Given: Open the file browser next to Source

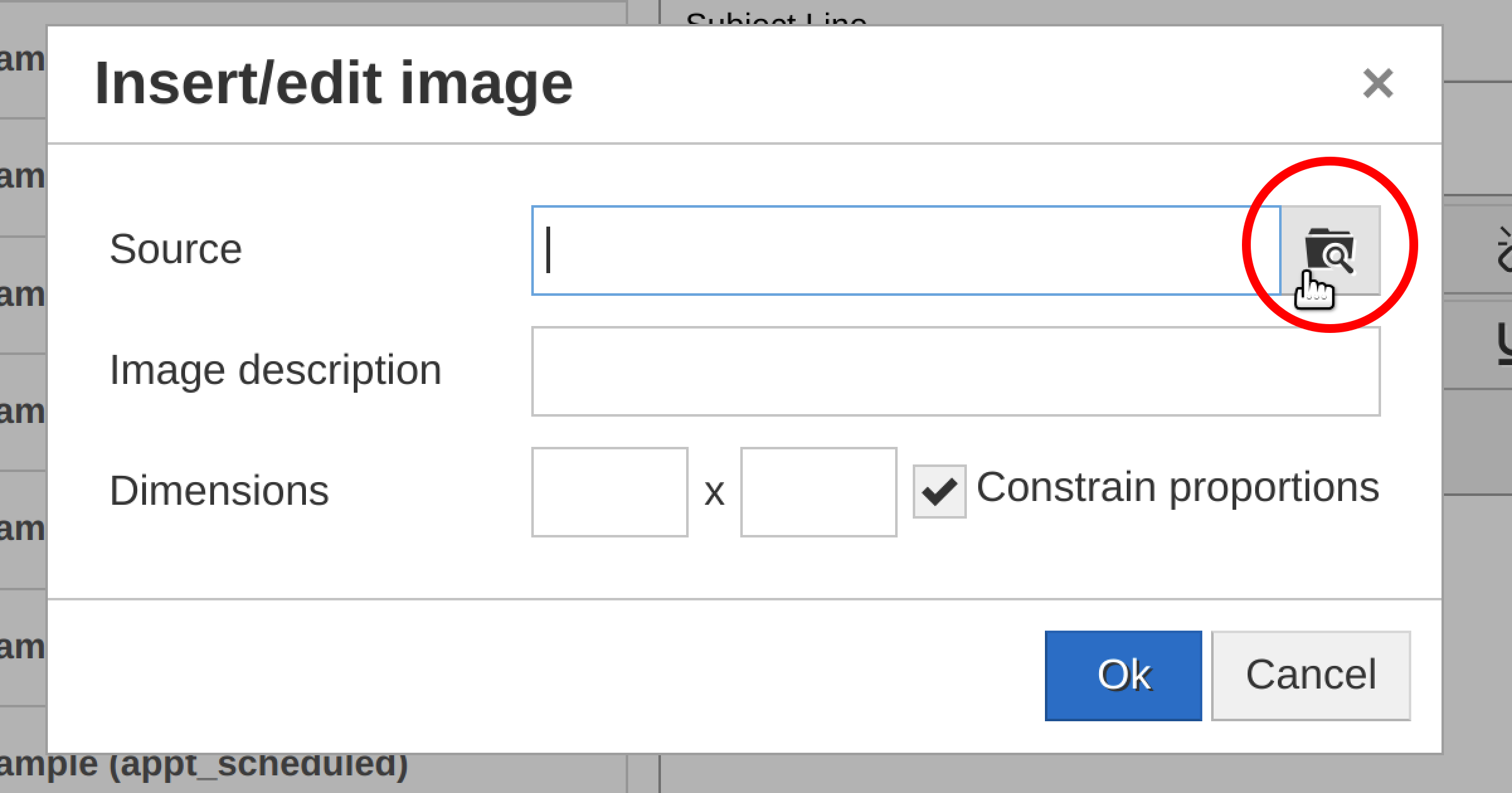Looking at the screenshot, I should (x=1330, y=250).
